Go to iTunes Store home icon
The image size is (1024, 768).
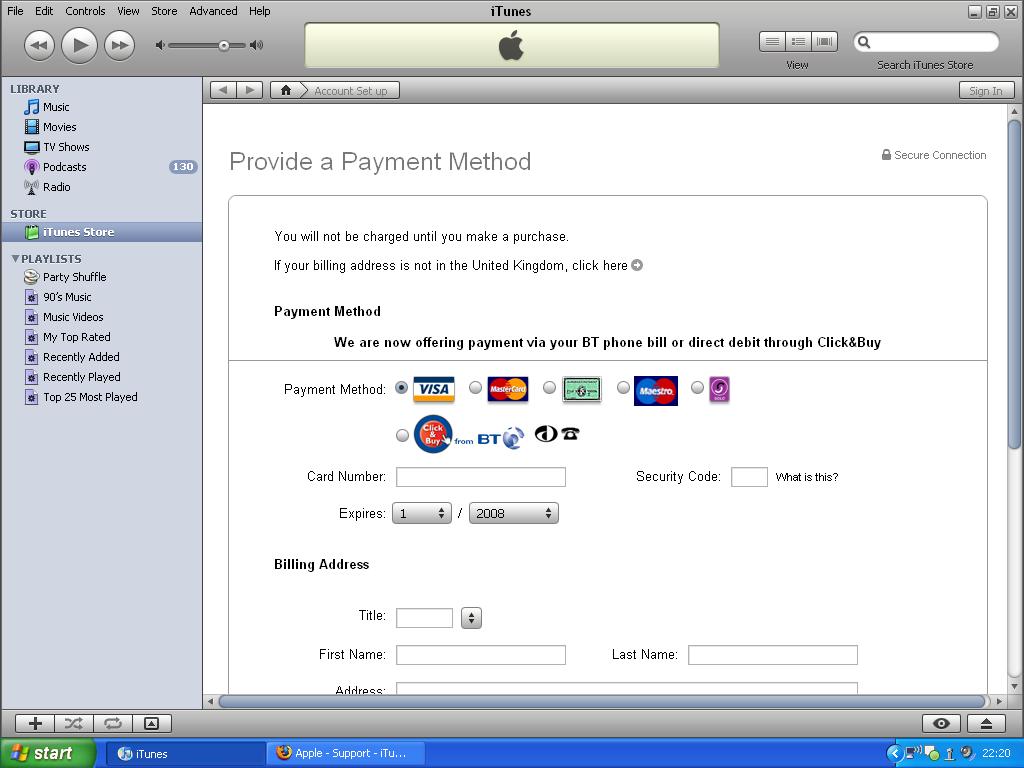[x=285, y=90]
